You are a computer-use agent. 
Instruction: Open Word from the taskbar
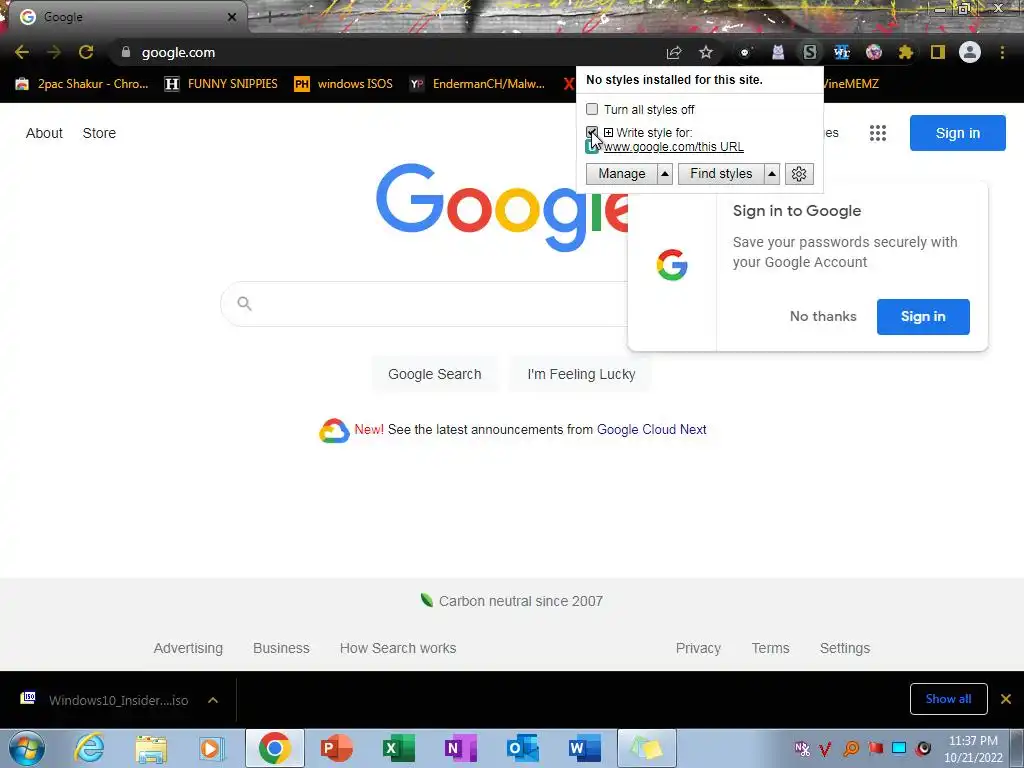point(584,748)
